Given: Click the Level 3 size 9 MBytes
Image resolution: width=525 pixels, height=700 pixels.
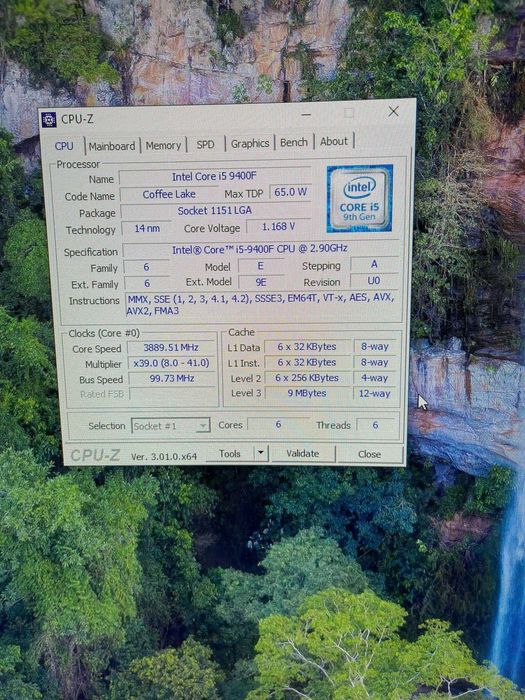Looking at the screenshot, I should [x=307, y=393].
